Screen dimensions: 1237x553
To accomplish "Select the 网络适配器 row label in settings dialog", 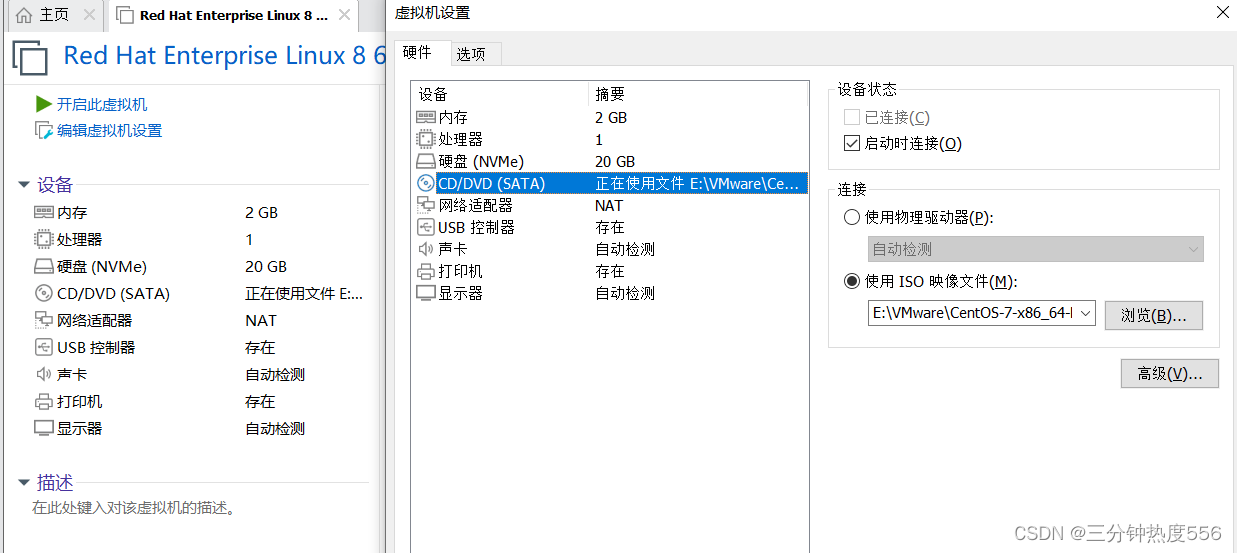I will coord(475,205).
